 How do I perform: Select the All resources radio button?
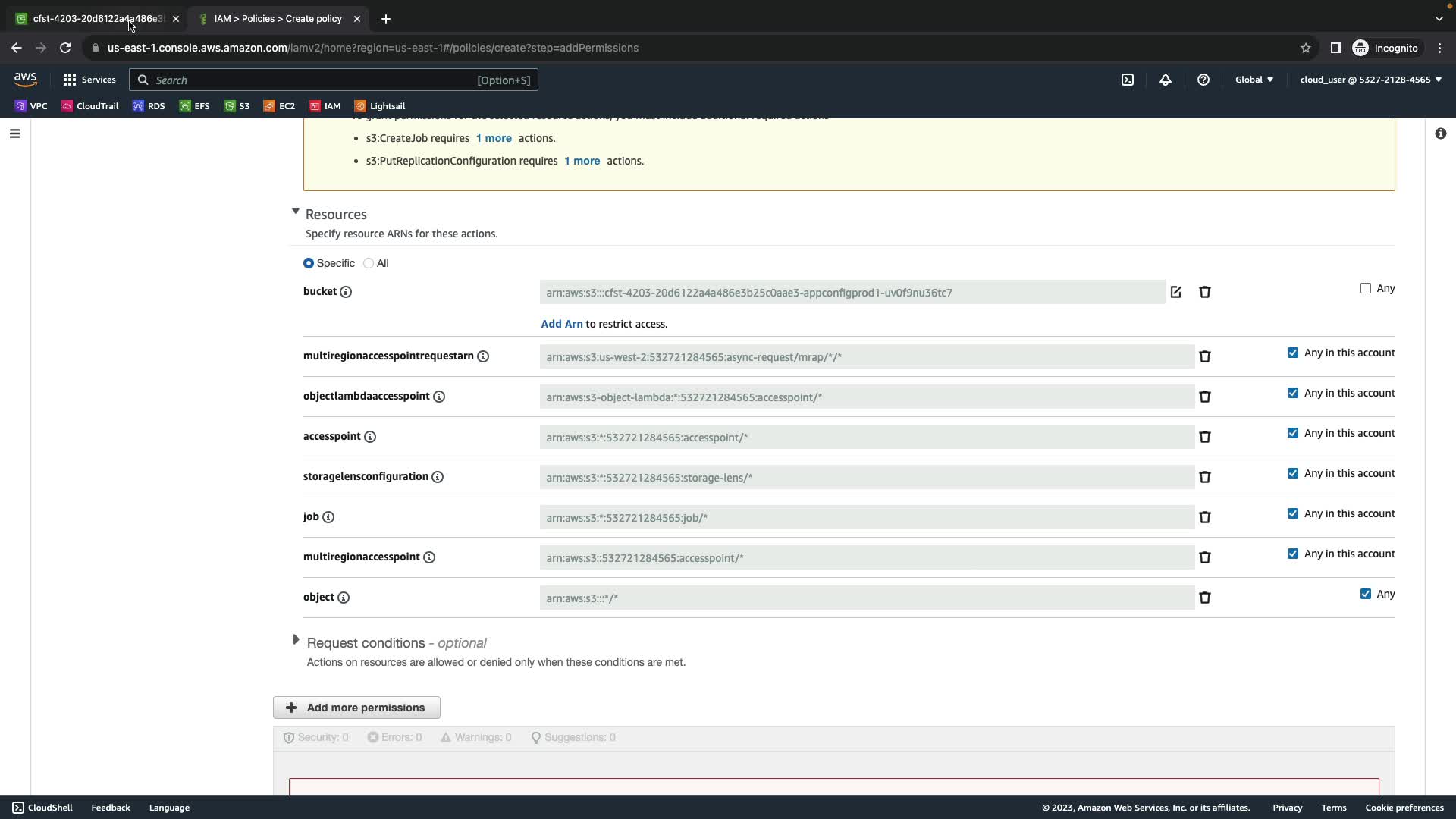369,263
